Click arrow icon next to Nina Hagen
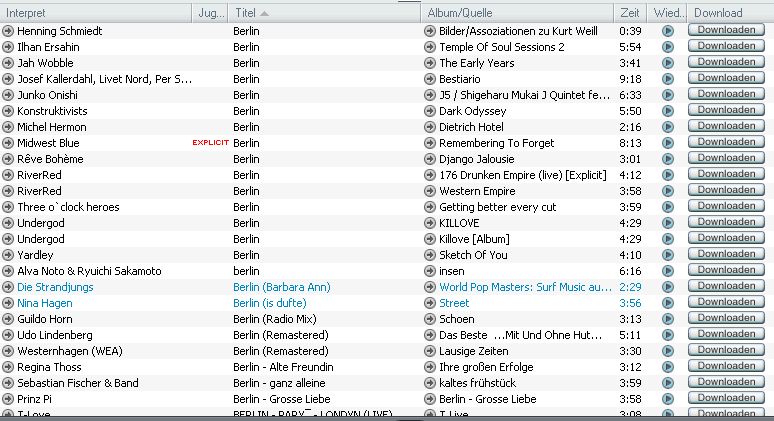The height and width of the screenshot is (421, 774). coord(8,303)
